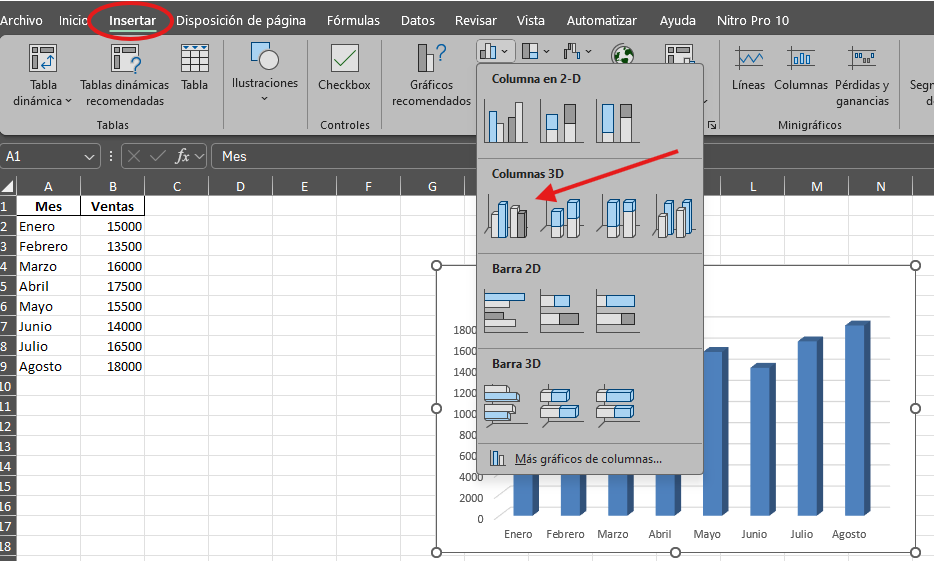Switch to the Fórmulas tab
Screen dimensions: 934x561
point(353,20)
